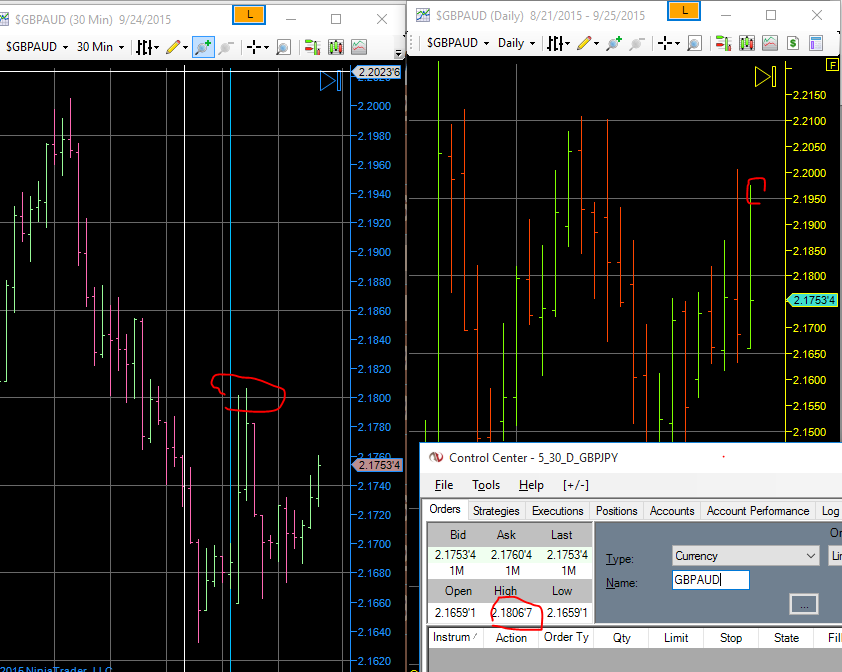The image size is (842, 672).
Task: Open chart style menu in Daily chart
Action: pyautogui.click(x=560, y=43)
